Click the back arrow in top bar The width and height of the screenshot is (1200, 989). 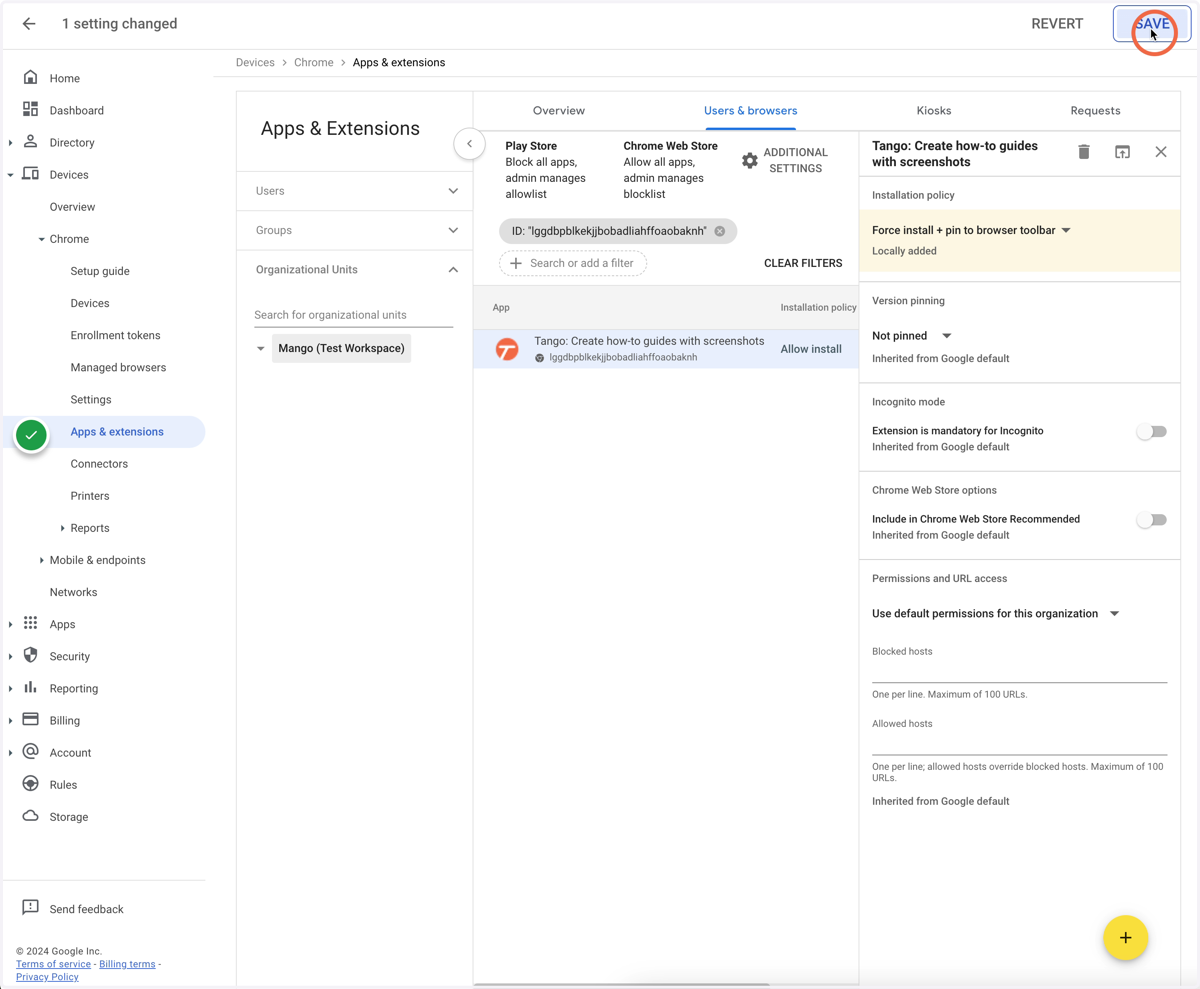tap(29, 24)
